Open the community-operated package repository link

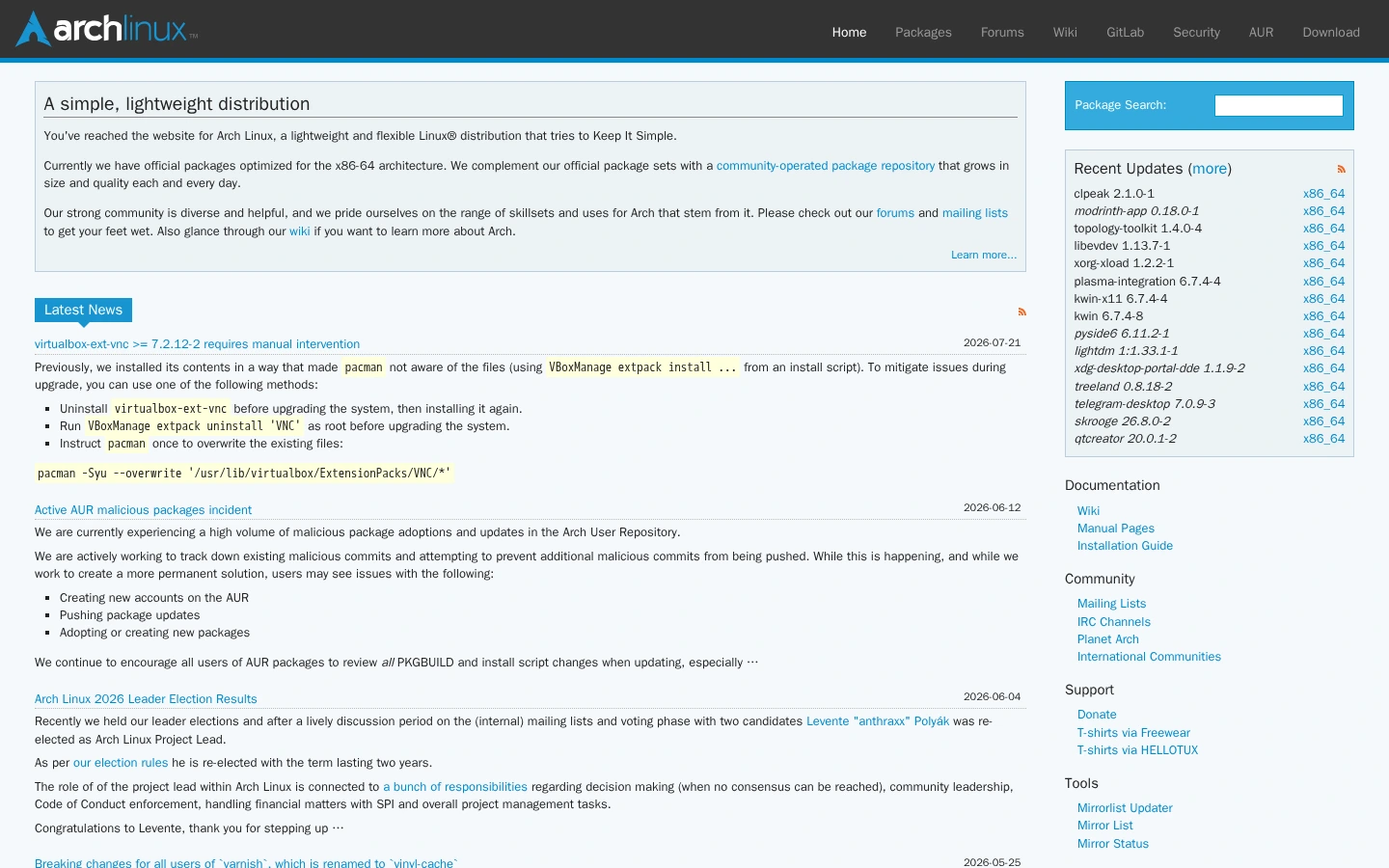tap(826, 166)
